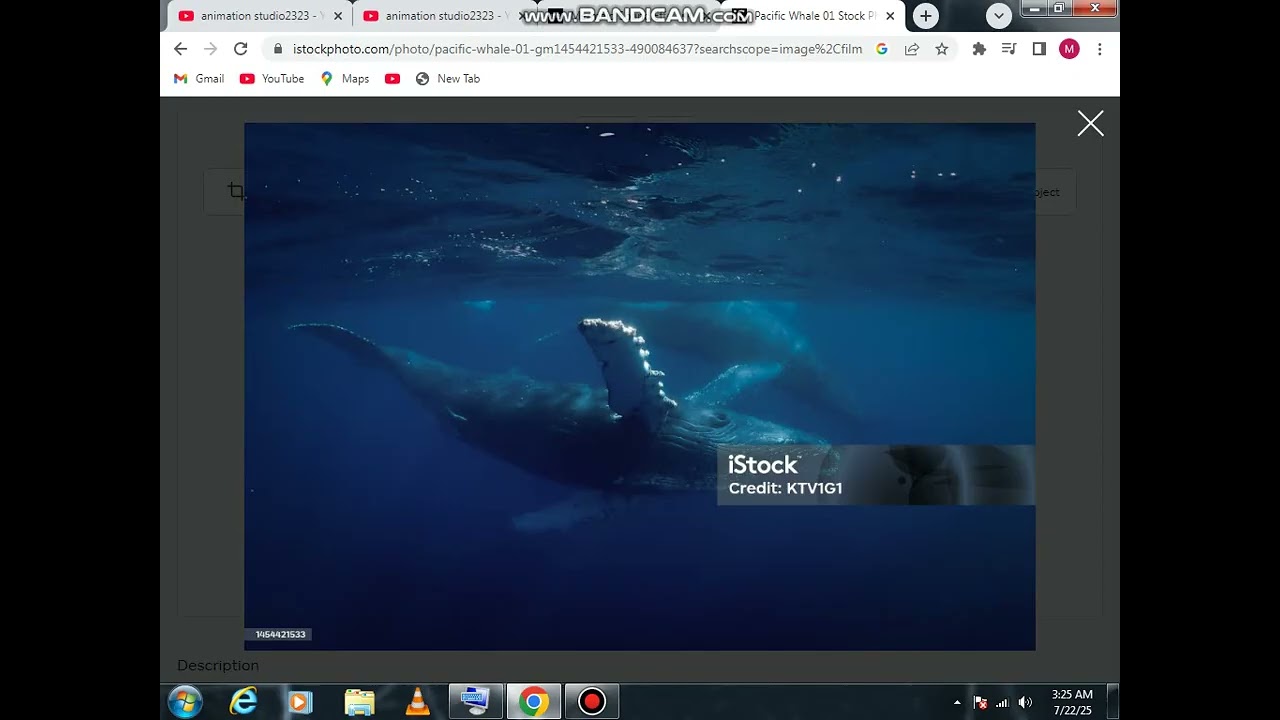Screen dimensions: 1280x720
Task: Launch Internet Explorer from taskbar
Action: point(243,701)
